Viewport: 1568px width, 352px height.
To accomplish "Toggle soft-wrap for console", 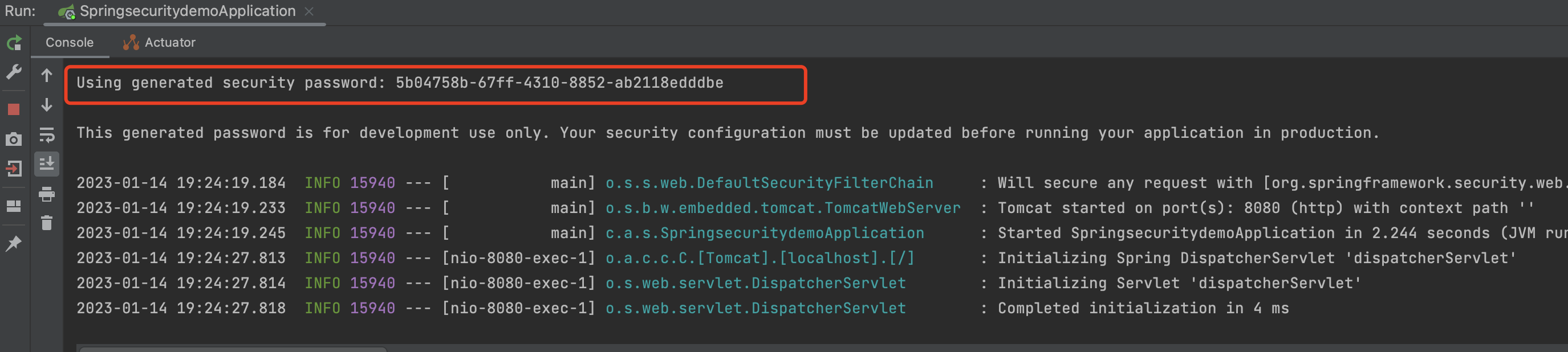I will (47, 135).
